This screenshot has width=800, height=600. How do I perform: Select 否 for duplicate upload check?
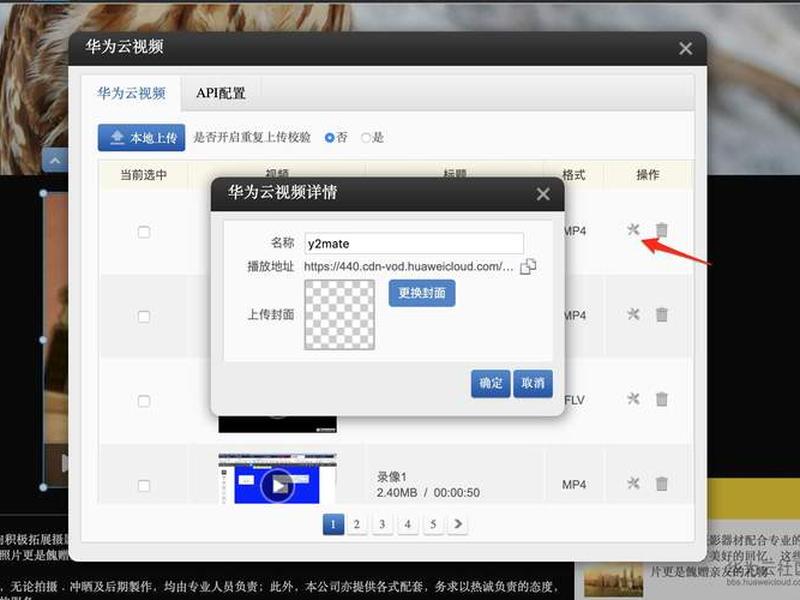pos(330,138)
